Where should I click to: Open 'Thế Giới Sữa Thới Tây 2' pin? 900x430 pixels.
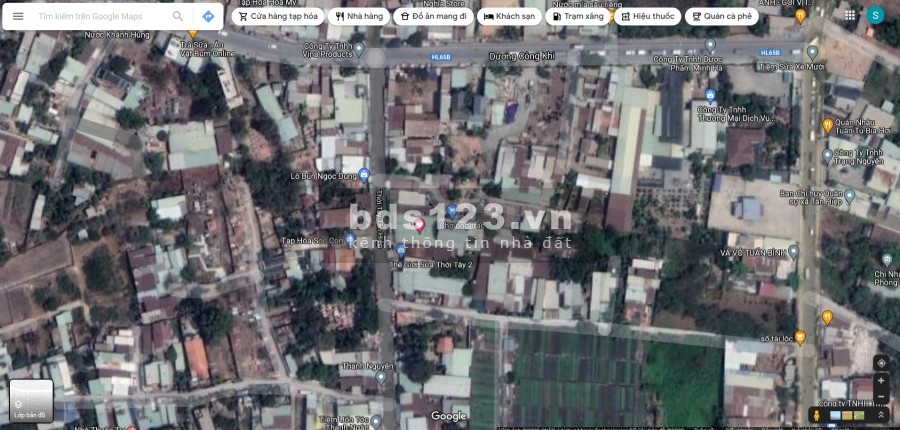click(401, 250)
